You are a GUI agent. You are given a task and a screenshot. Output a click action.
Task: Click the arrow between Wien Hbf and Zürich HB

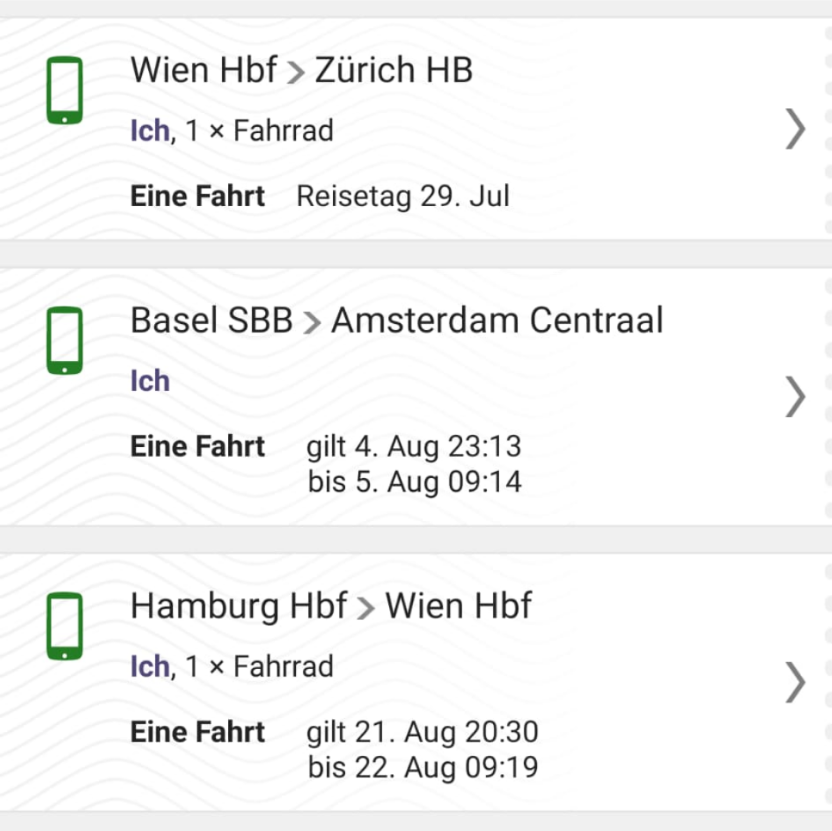(296, 72)
